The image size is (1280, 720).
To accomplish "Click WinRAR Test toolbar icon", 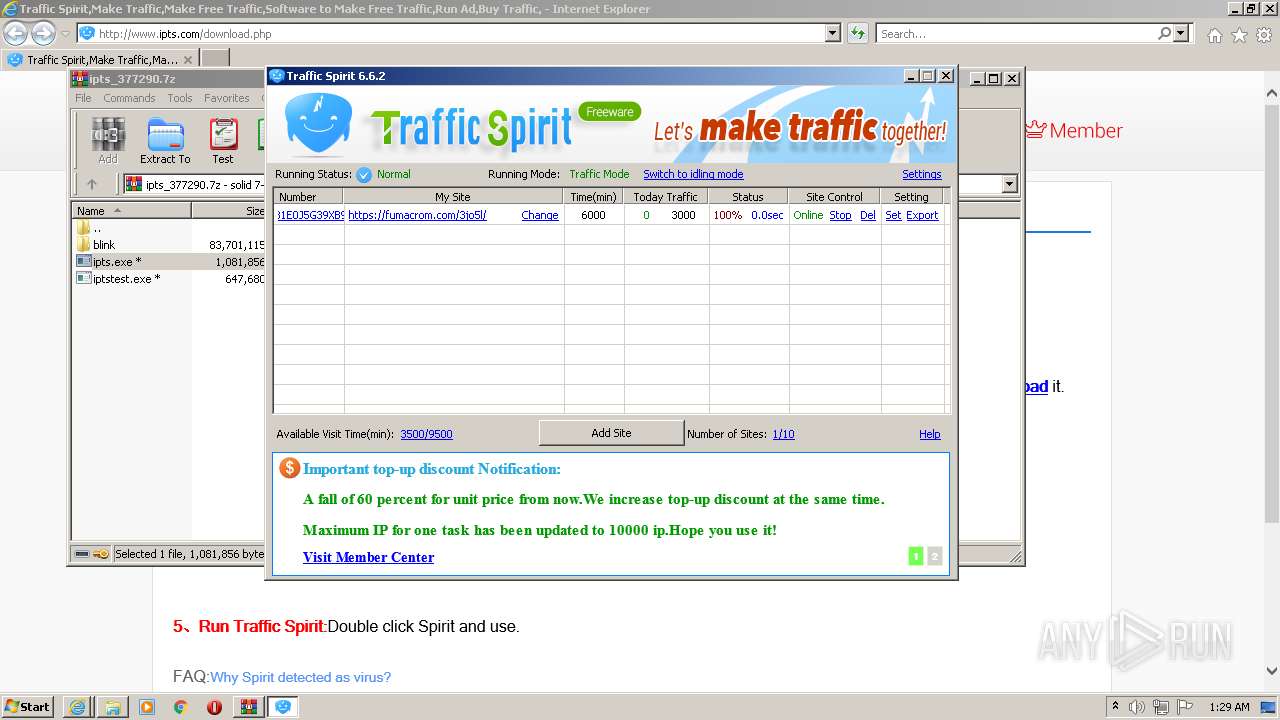I will tap(223, 141).
